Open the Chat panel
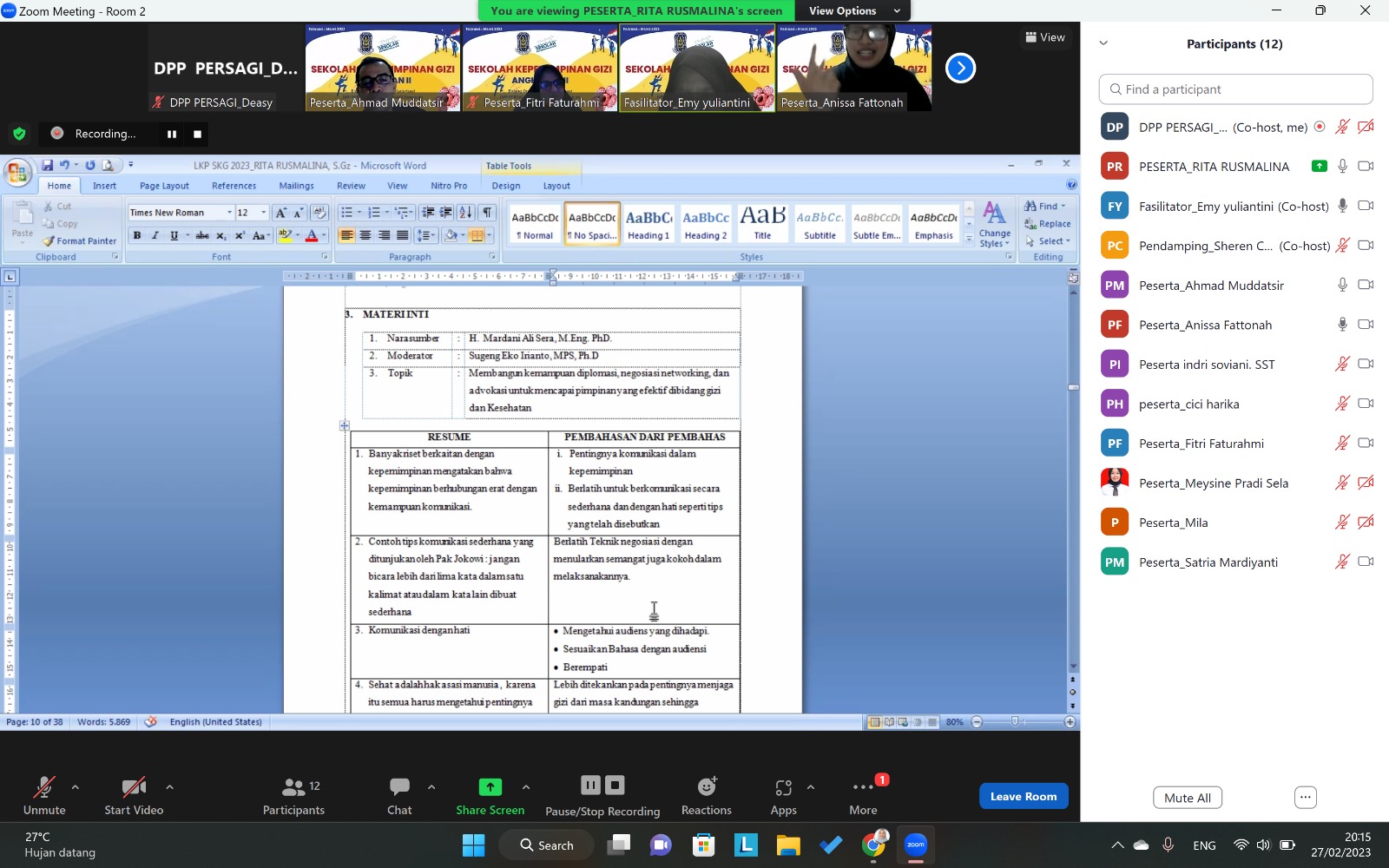 399,787
